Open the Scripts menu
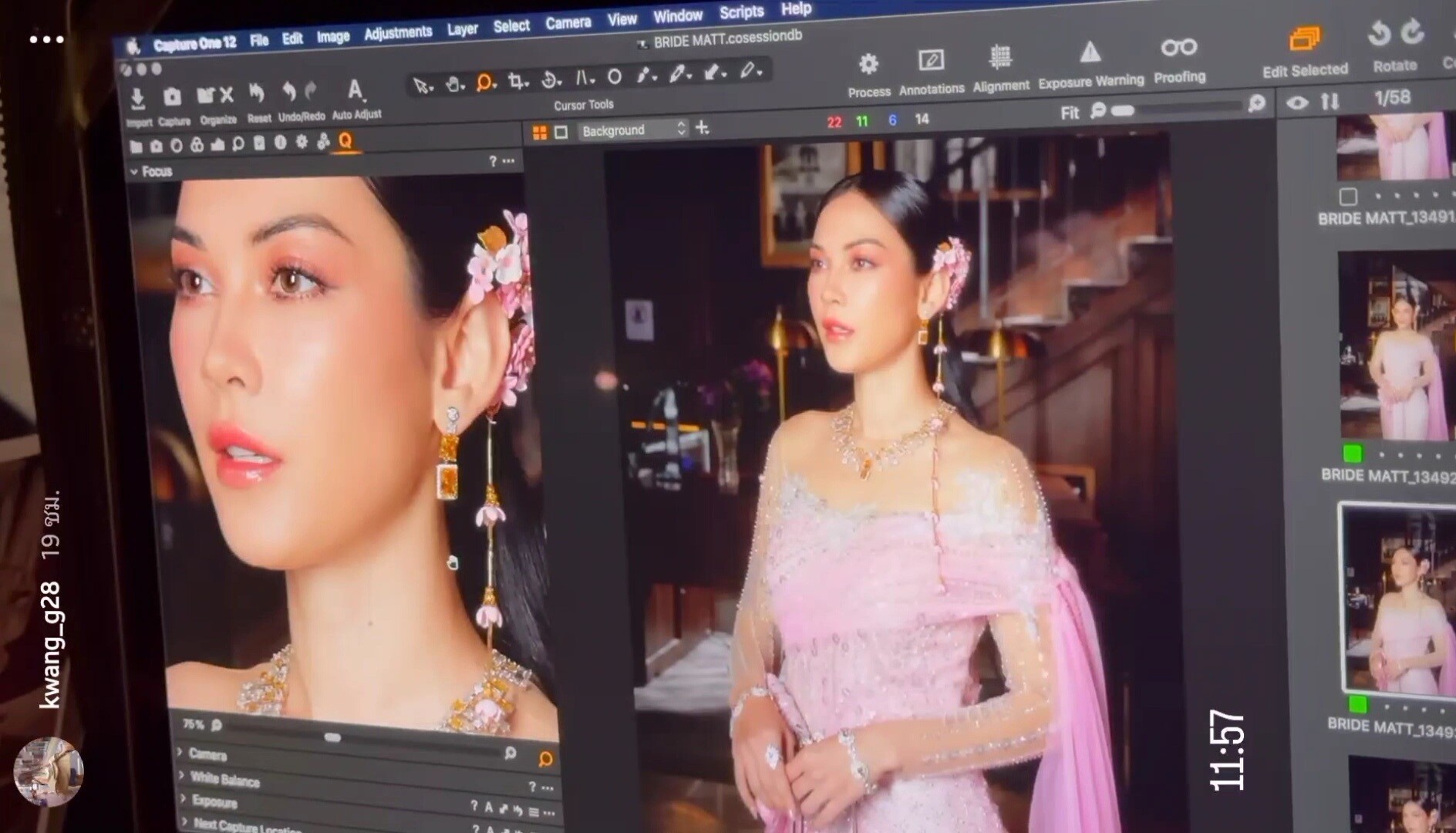This screenshot has width=1456, height=833. (x=741, y=12)
